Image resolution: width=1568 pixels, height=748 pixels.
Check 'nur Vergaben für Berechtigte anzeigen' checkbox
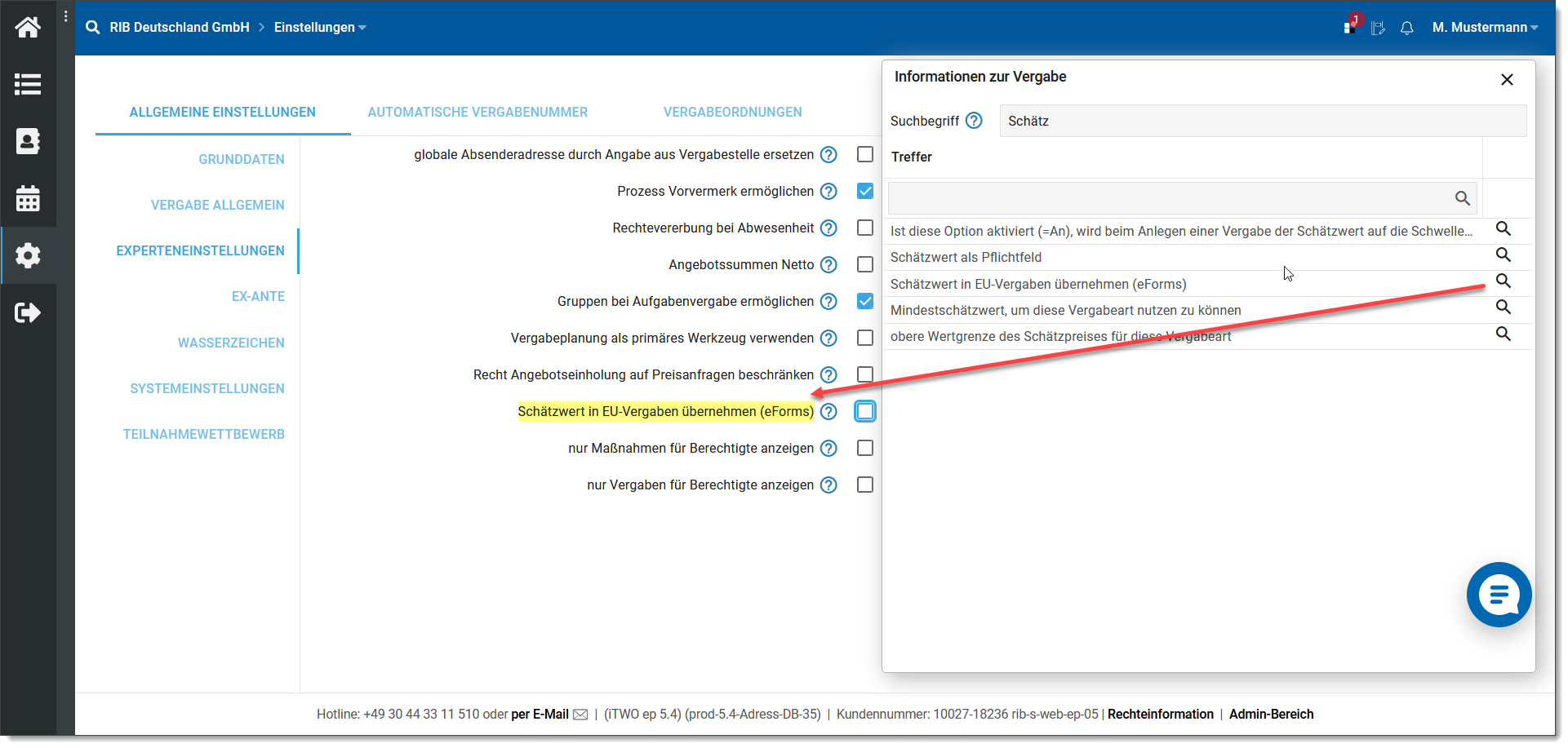tap(865, 485)
